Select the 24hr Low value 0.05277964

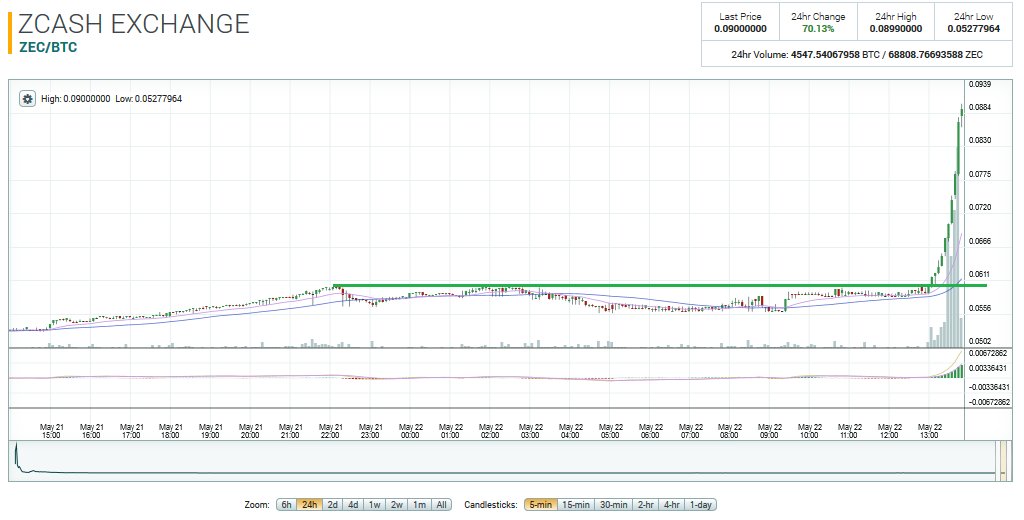click(x=974, y=29)
